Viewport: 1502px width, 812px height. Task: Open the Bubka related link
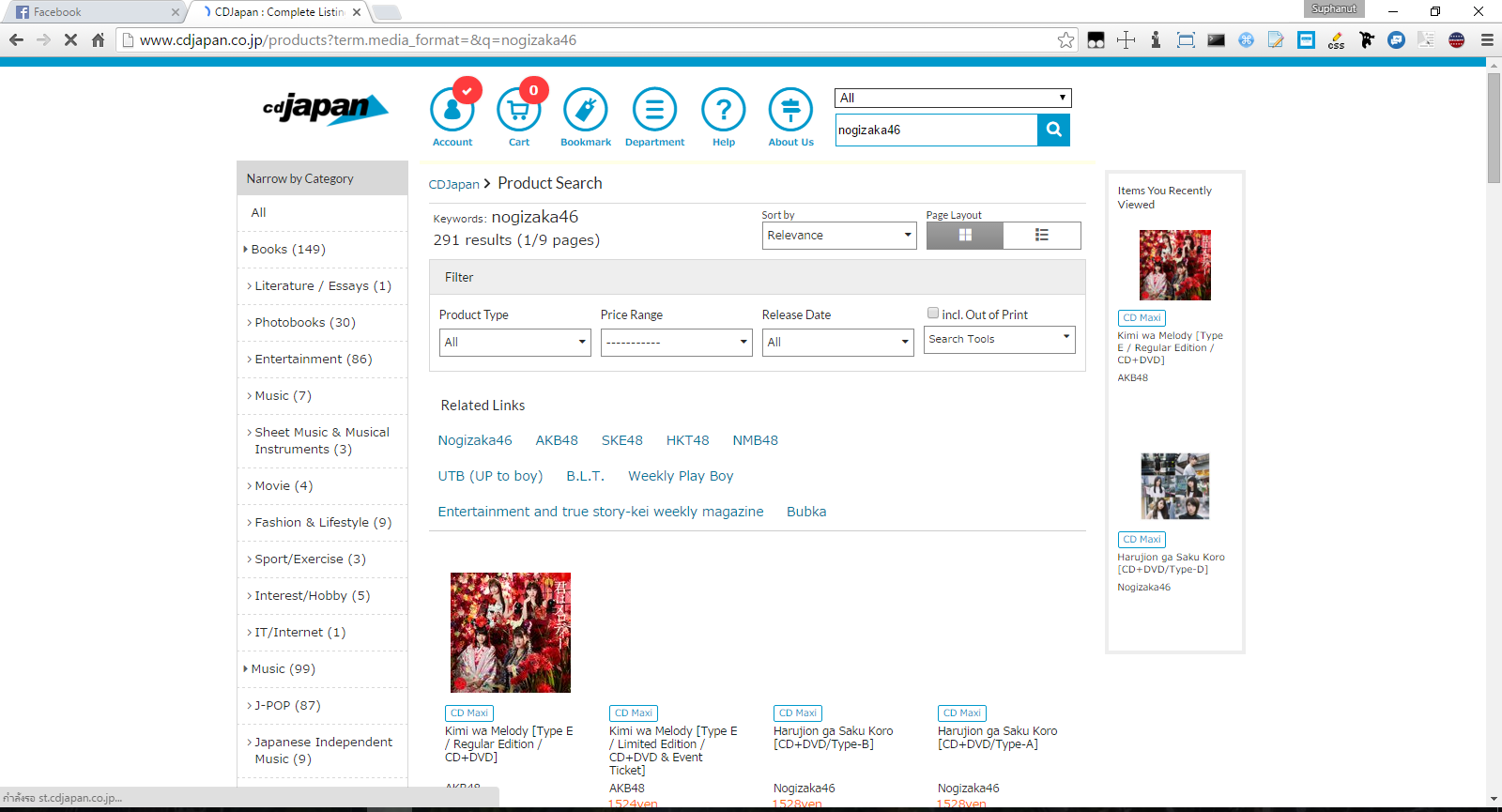tap(806, 512)
